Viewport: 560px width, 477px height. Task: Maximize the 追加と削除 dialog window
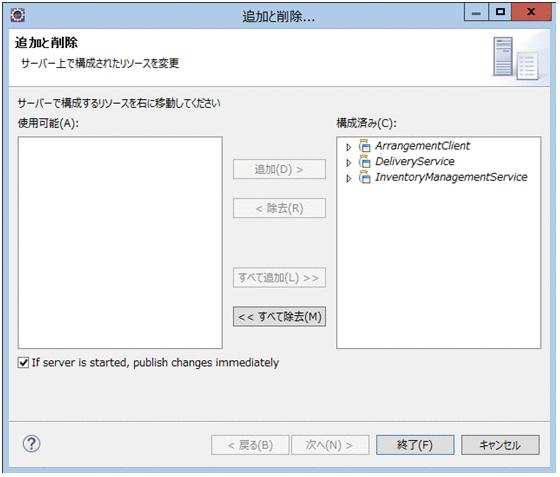(x=500, y=12)
